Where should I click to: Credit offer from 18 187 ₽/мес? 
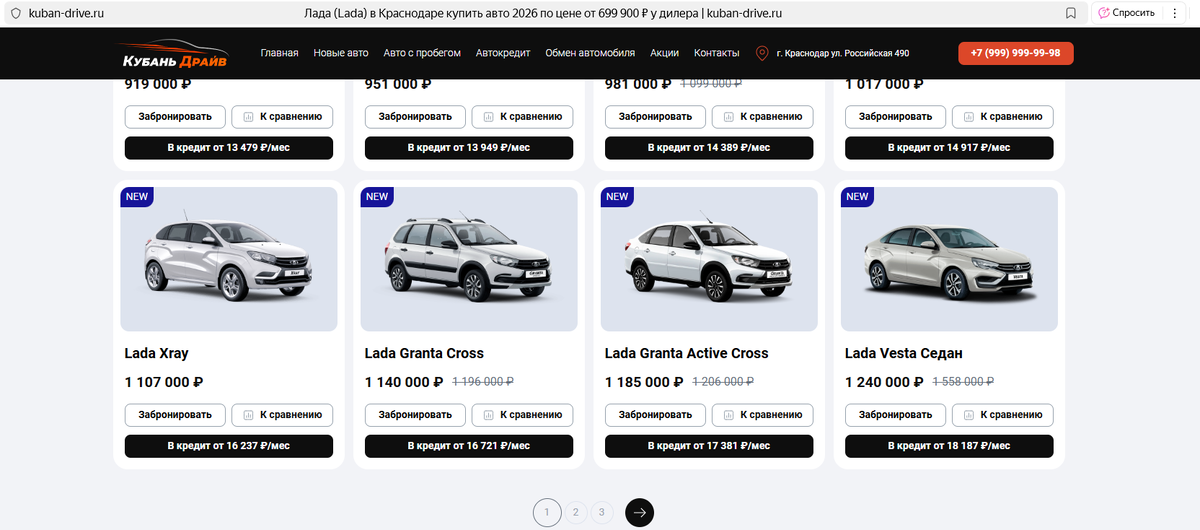pos(949,446)
